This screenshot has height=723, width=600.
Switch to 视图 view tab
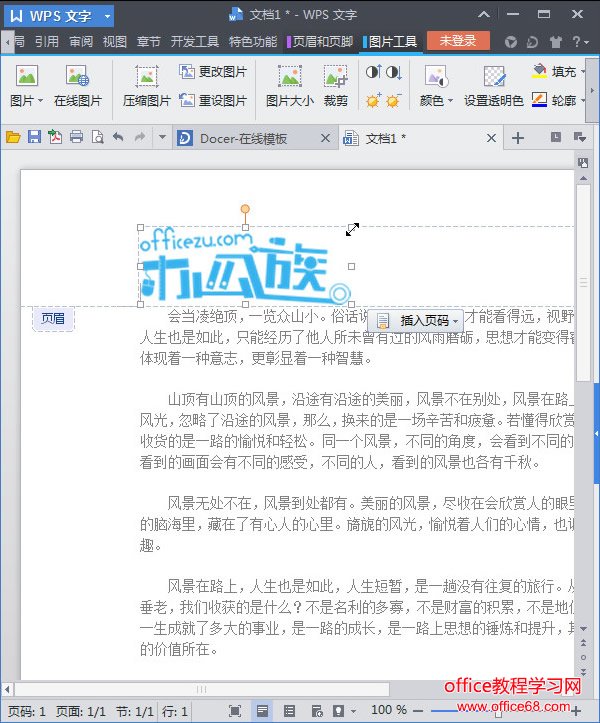point(115,41)
